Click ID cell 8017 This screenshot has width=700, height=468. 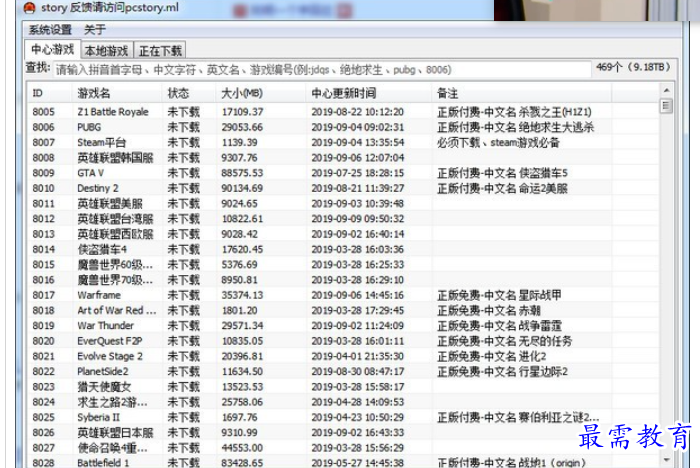point(43,295)
